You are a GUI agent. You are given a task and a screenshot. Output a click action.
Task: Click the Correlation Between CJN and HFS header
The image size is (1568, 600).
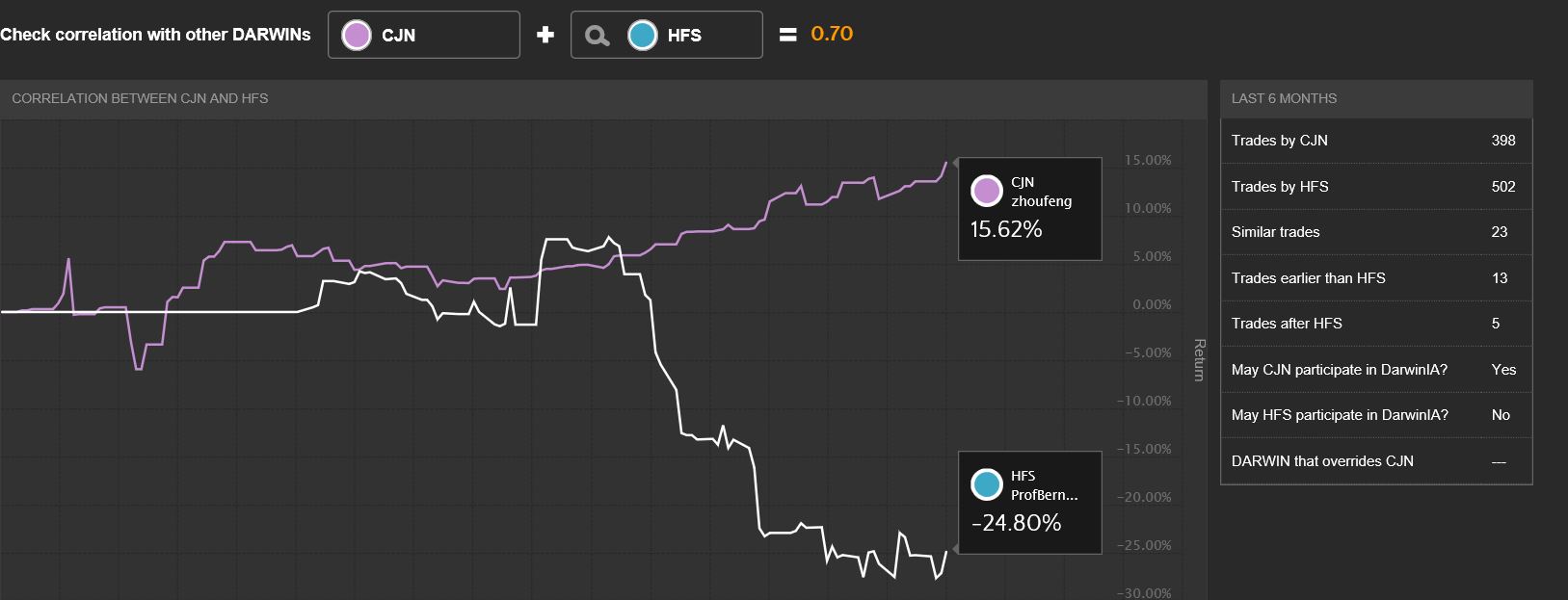tap(602, 98)
